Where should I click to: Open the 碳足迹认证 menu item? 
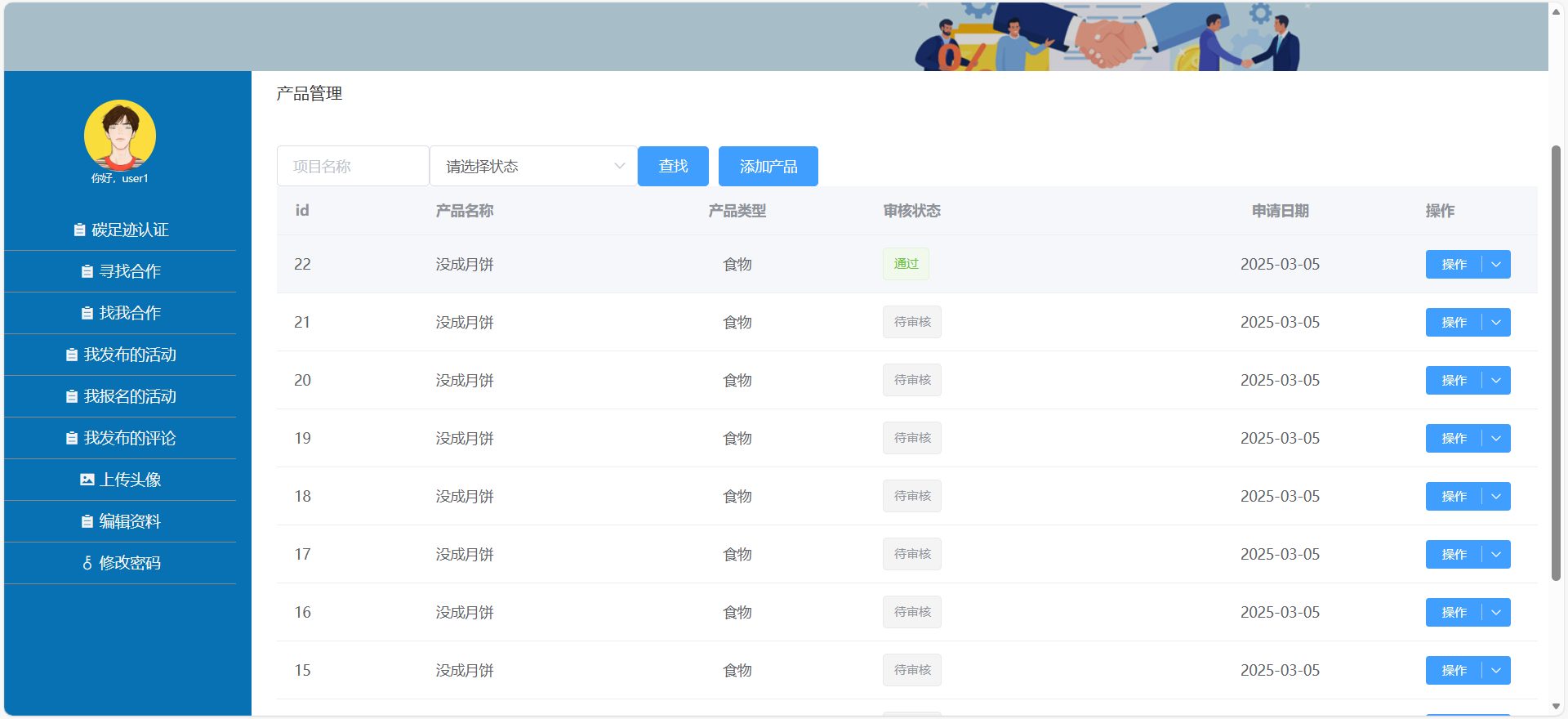coord(120,230)
